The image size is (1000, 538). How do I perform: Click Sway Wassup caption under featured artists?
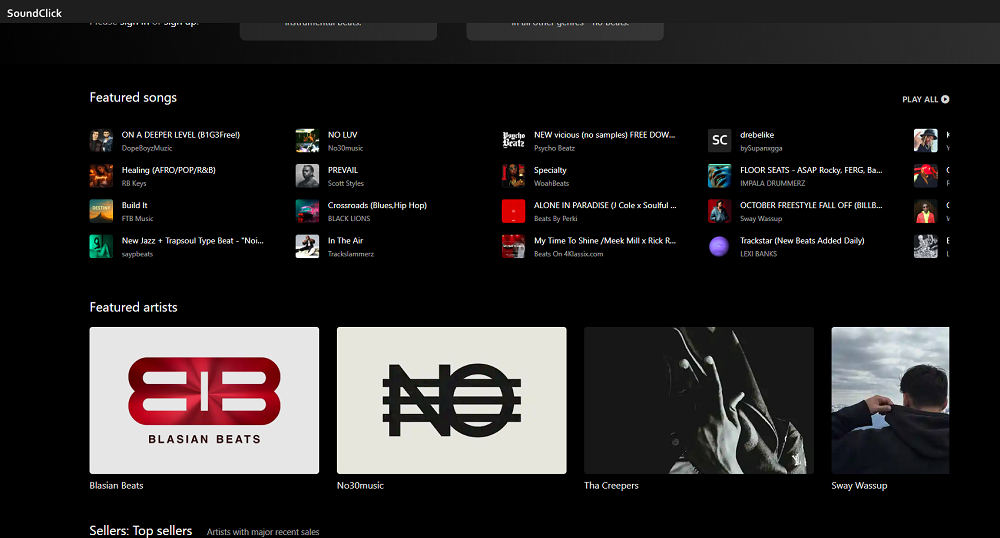[x=859, y=486]
